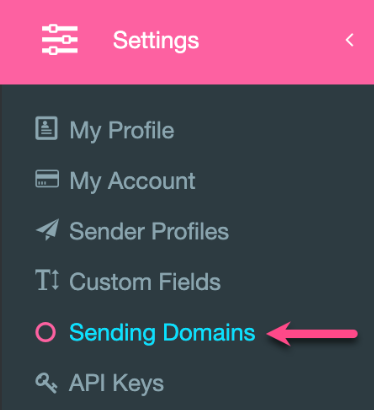Screen dimensions: 374x410
Task: Click the API Keys key icon
Action: click(46, 383)
